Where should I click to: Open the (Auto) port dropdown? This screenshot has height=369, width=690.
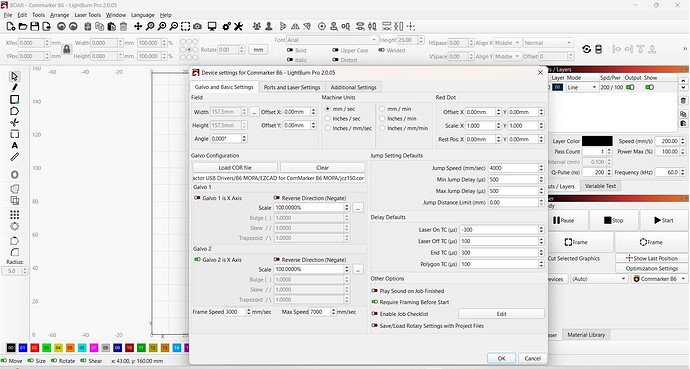599,279
